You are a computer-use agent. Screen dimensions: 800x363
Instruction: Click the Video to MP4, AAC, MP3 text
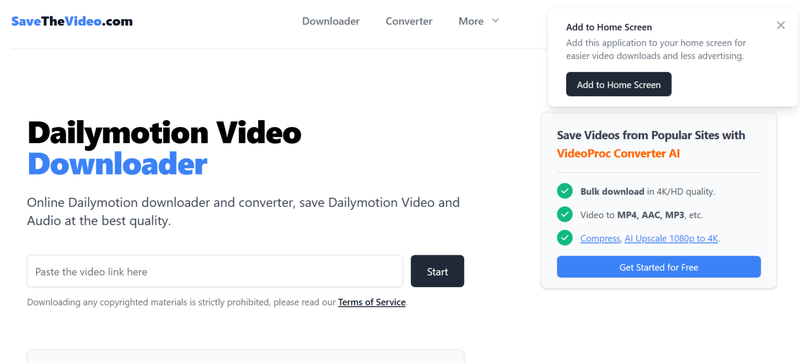pos(641,215)
